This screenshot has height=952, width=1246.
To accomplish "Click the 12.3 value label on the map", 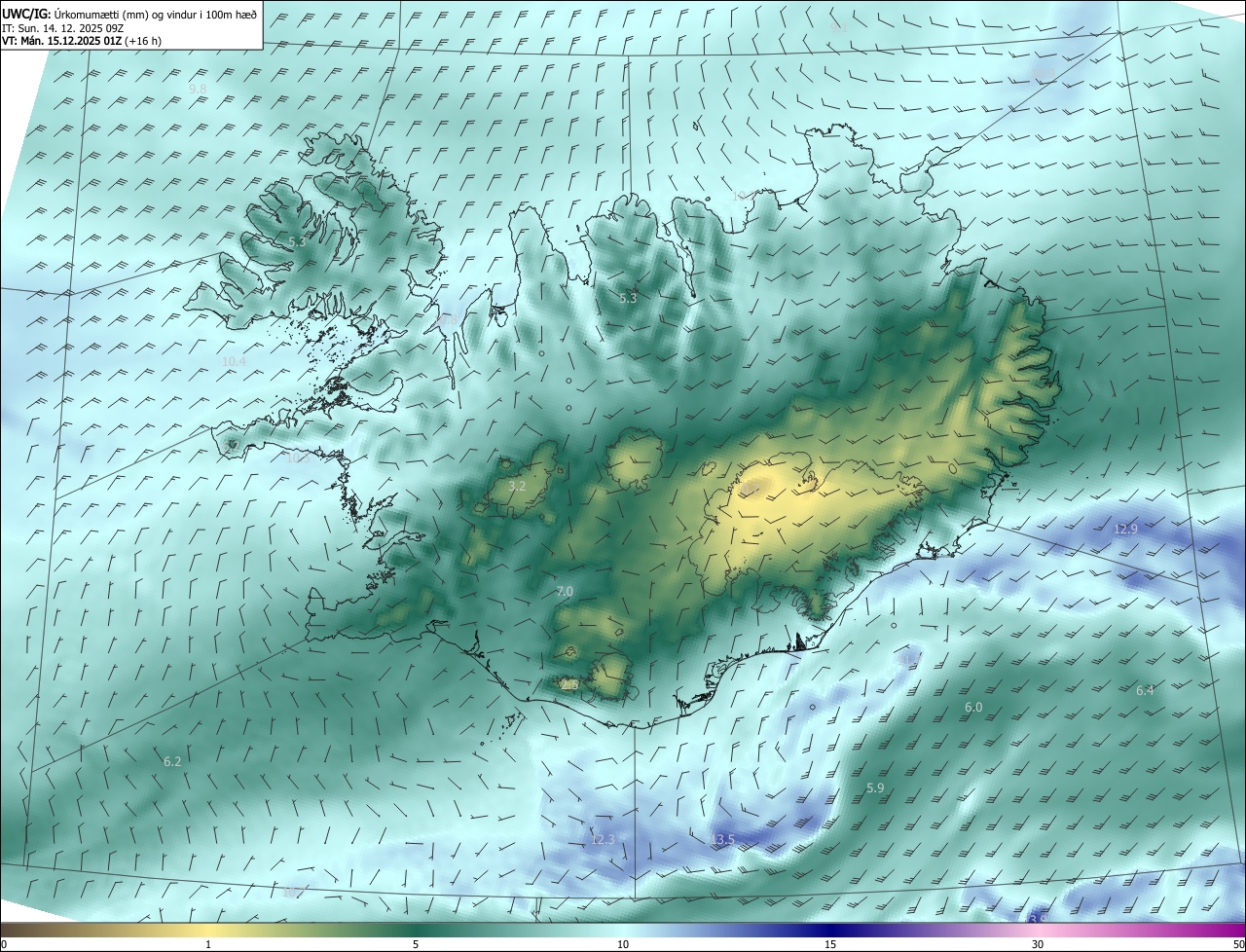I will tap(603, 838).
